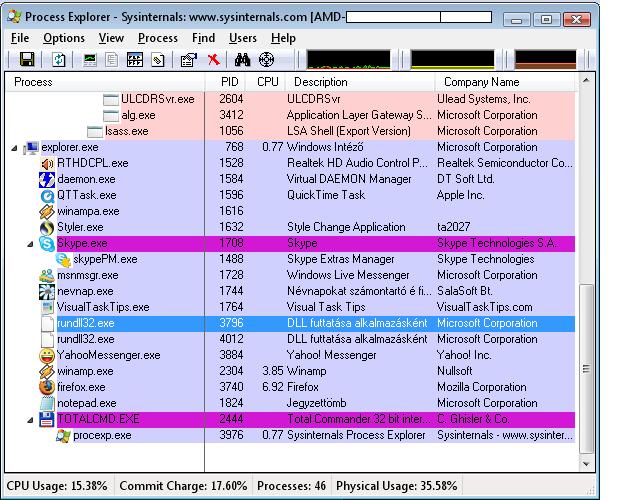Collapse the explorer.exe tree node
This screenshot has width=640, height=500.
coord(14,148)
